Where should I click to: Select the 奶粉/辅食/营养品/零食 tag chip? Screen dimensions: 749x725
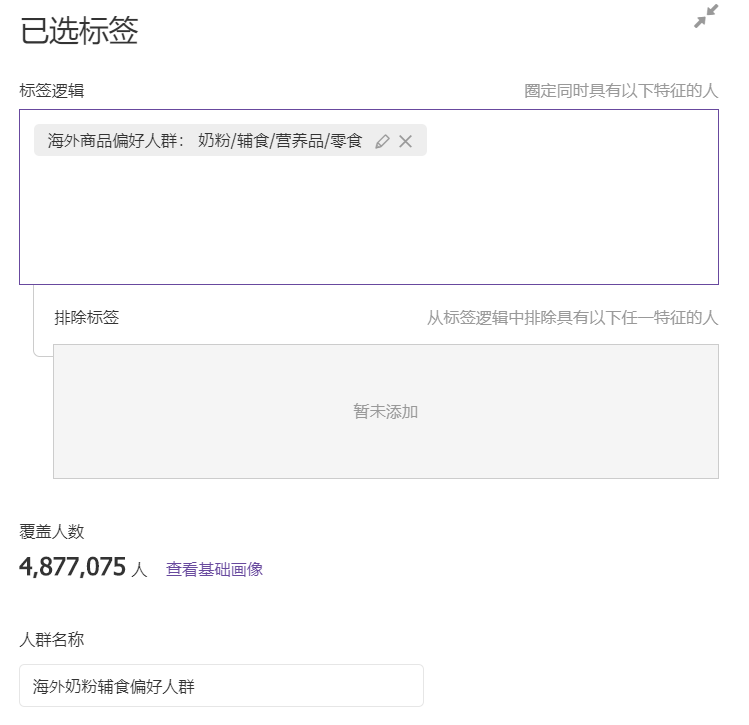click(230, 140)
